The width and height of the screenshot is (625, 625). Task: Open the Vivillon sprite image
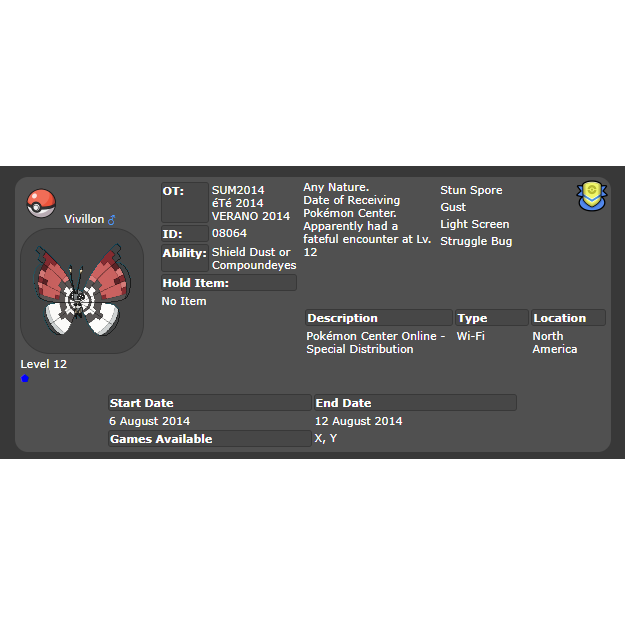[x=82, y=291]
